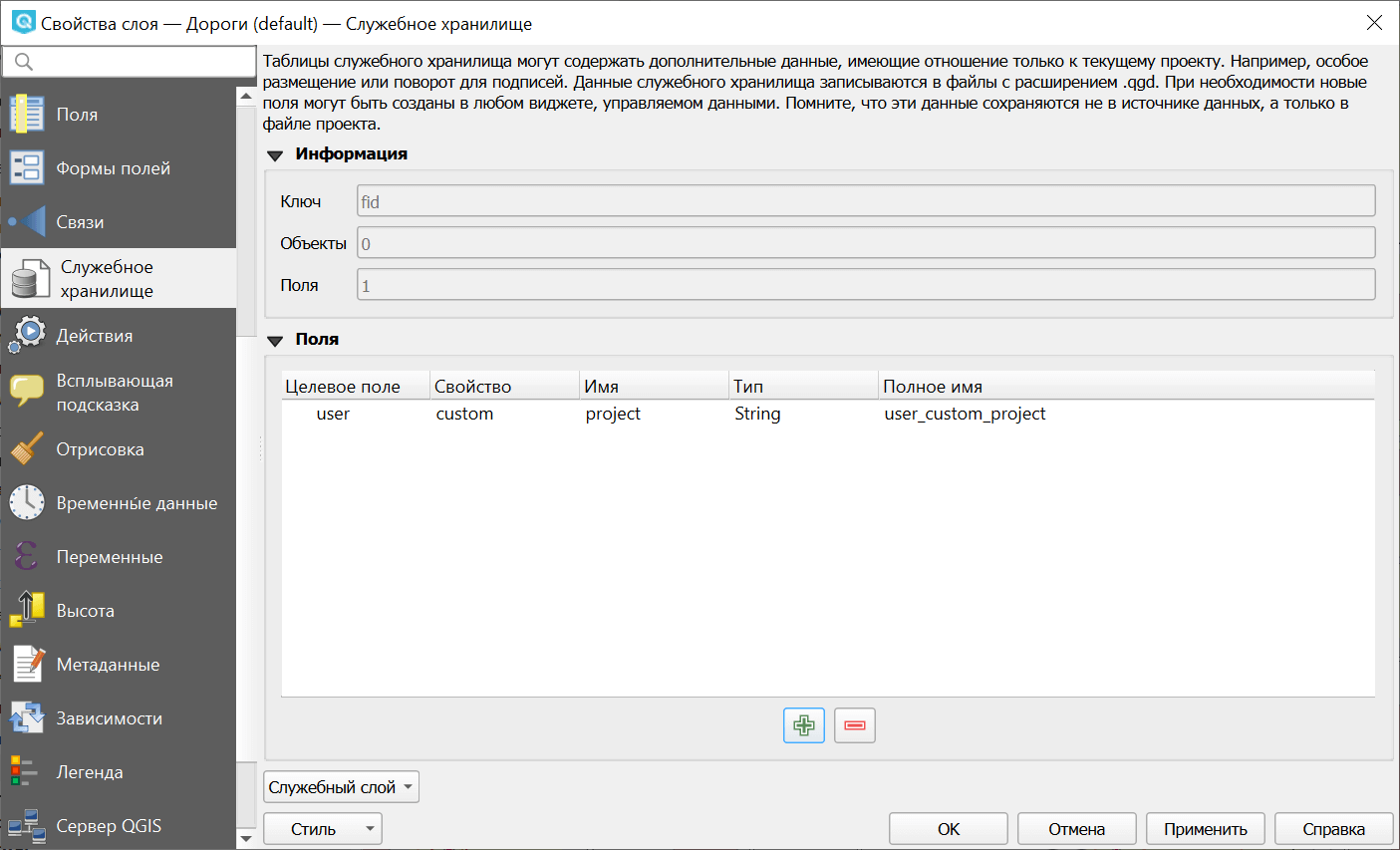Open the Служебный слой dropdown

click(x=341, y=787)
